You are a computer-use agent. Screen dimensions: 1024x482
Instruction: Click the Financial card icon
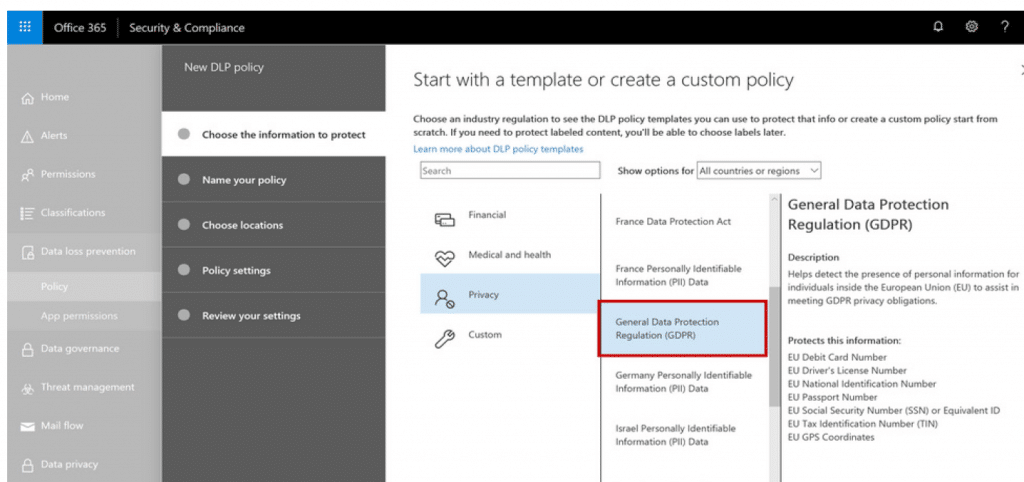point(445,219)
